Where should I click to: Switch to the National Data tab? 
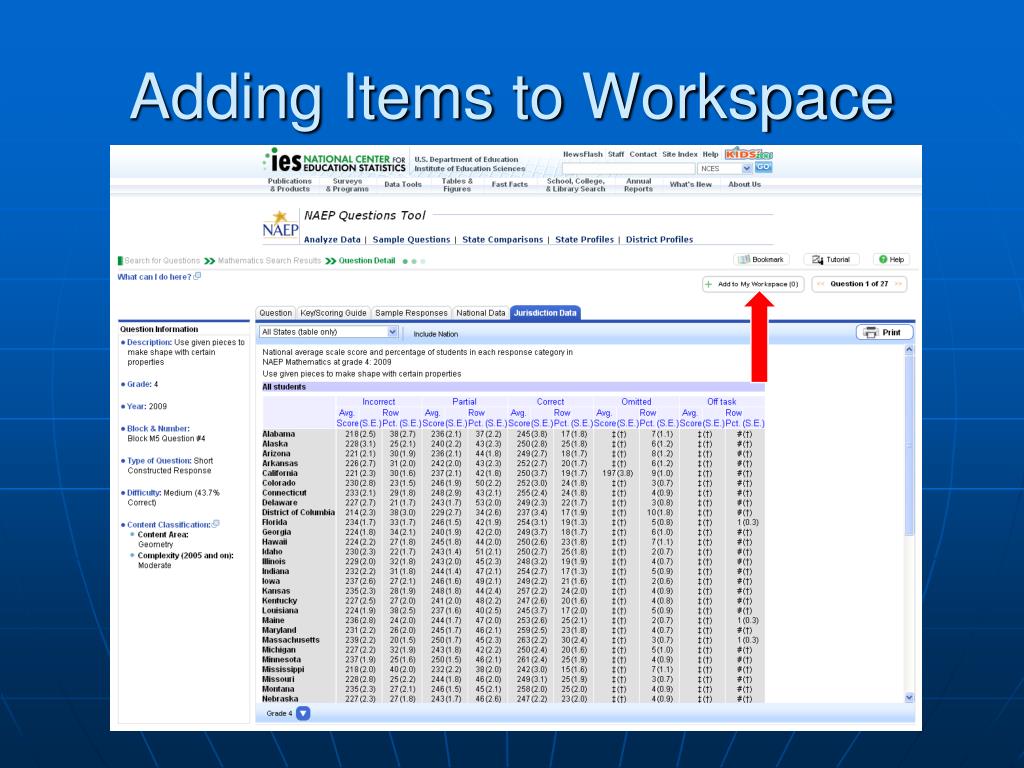(481, 313)
